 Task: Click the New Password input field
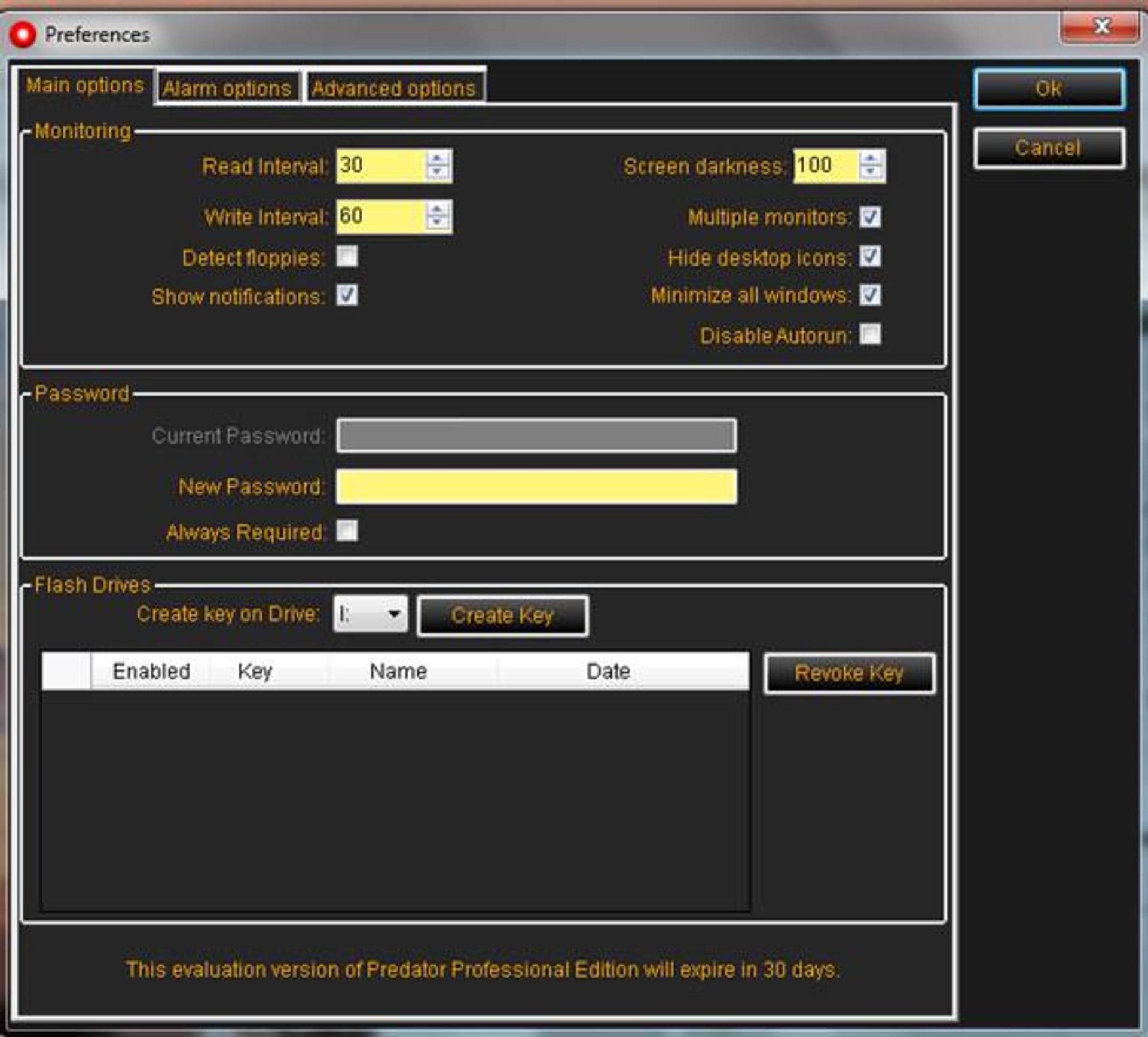pos(536,486)
